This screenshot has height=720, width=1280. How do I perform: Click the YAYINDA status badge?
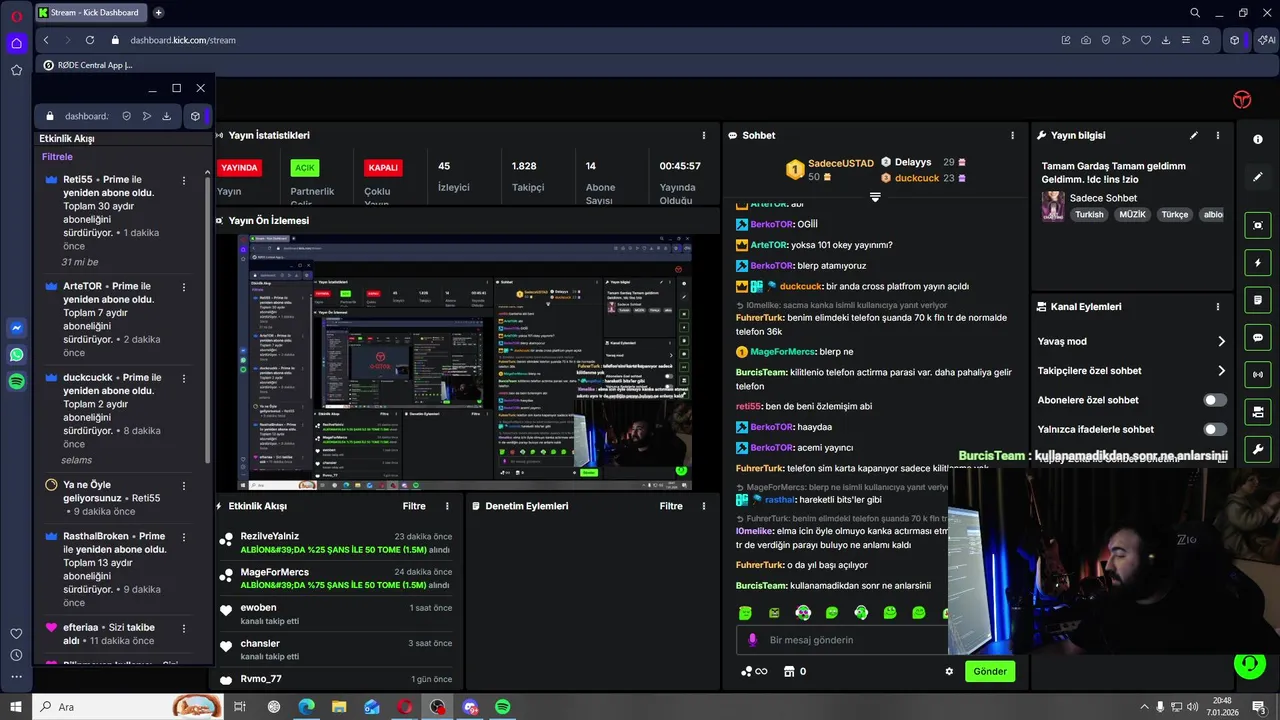[240, 168]
